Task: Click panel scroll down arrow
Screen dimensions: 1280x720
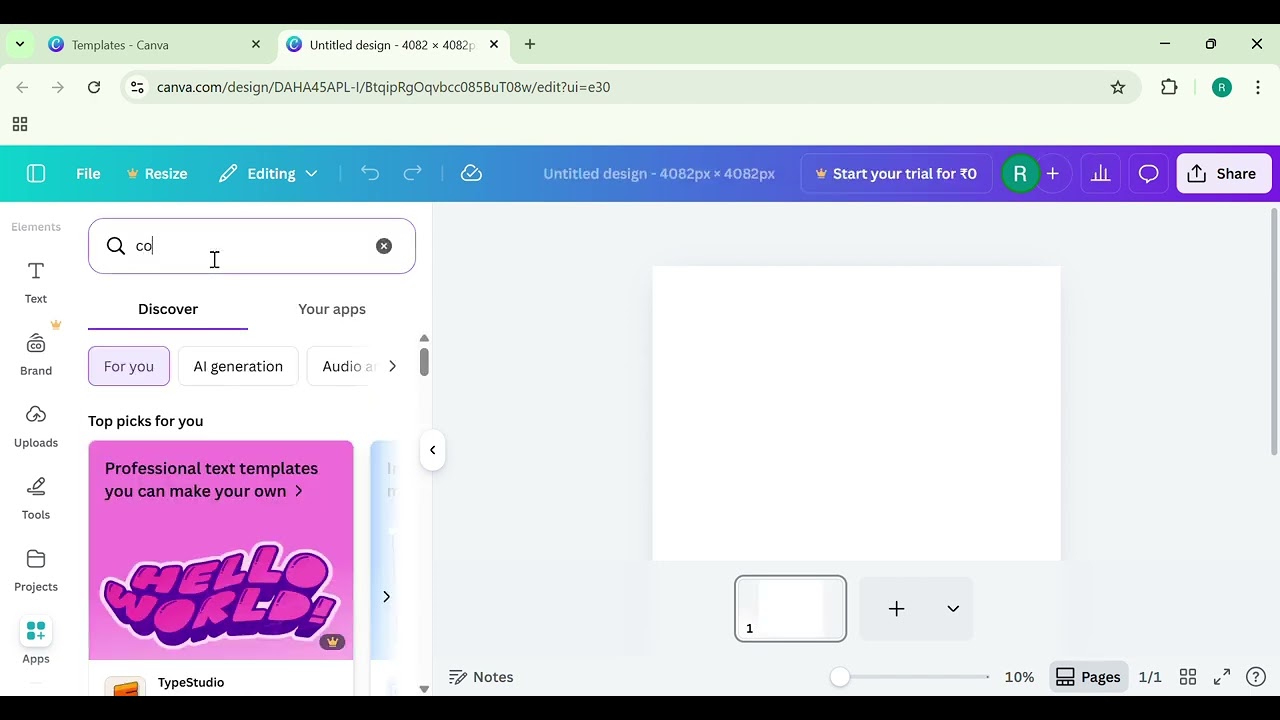Action: tap(424, 689)
